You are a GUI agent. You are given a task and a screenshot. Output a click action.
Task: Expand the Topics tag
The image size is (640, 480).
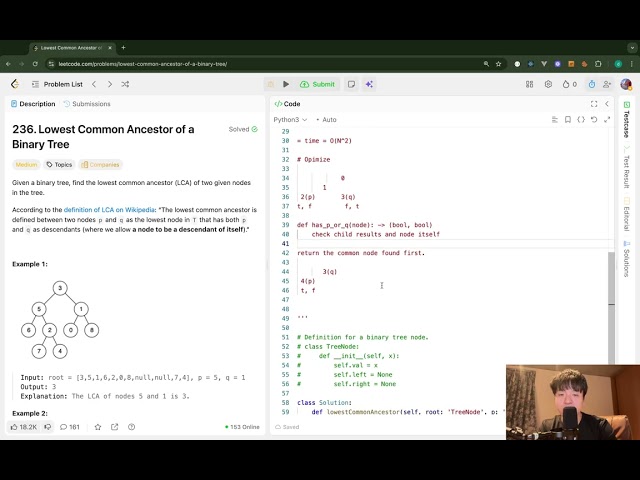click(x=59, y=164)
